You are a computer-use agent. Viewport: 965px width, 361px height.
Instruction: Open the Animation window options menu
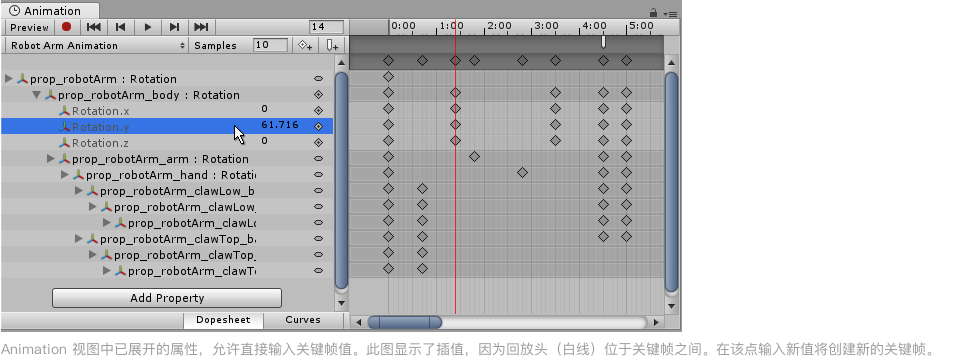click(x=670, y=14)
